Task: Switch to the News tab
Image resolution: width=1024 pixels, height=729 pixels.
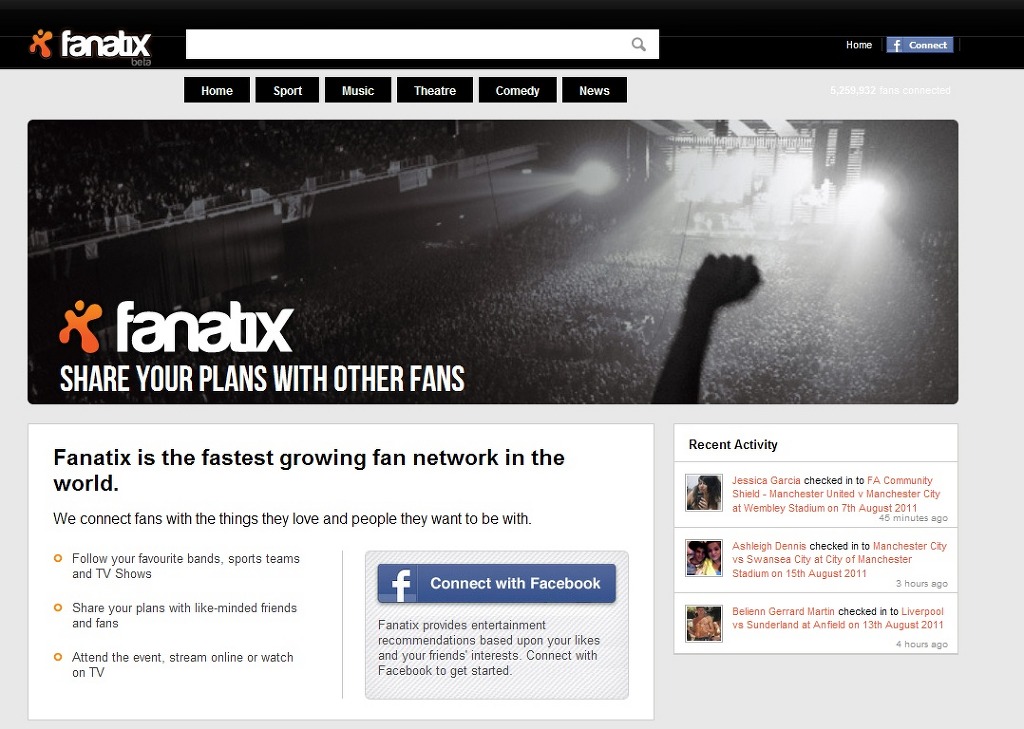Action: click(594, 90)
